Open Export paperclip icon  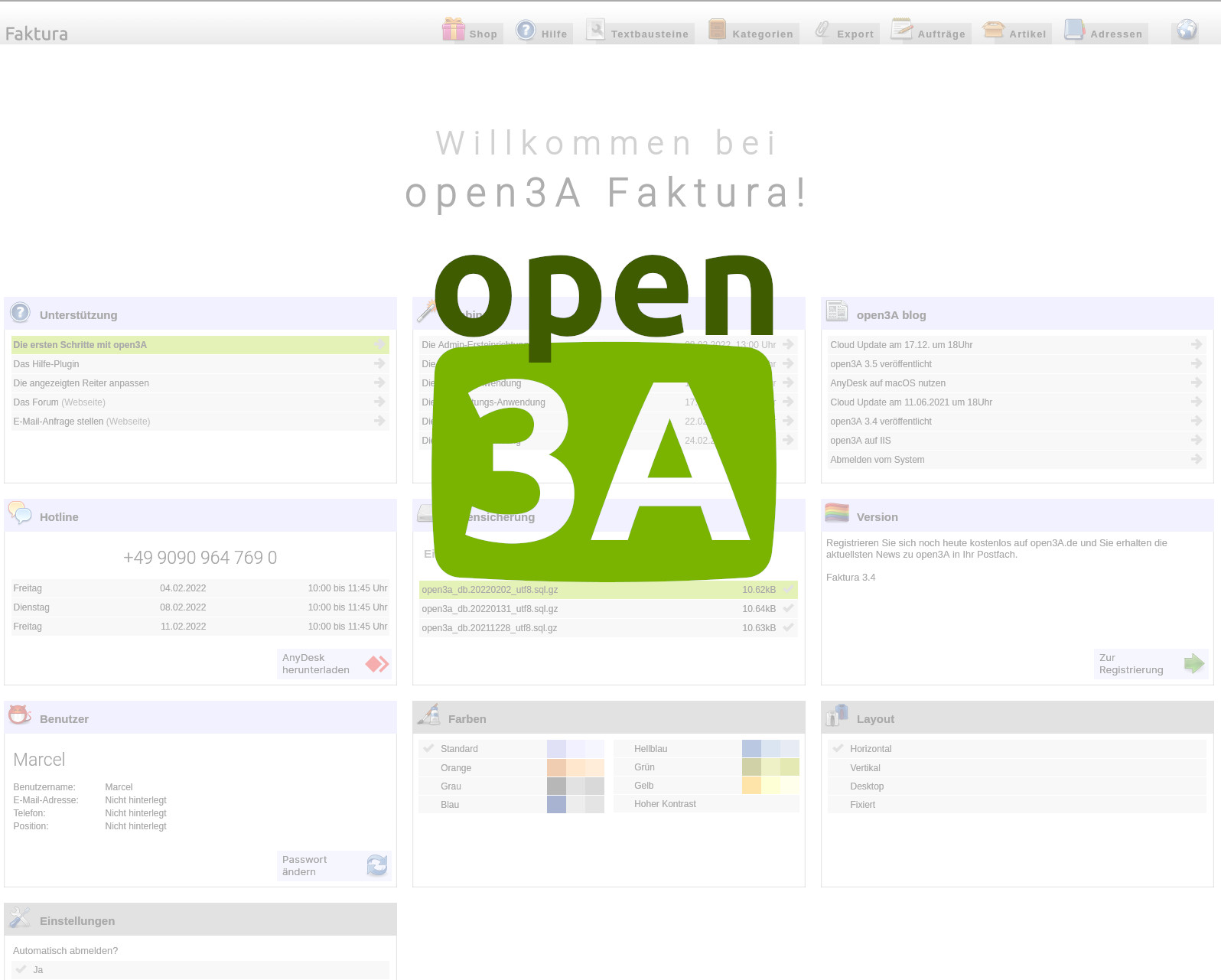pyautogui.click(x=822, y=30)
